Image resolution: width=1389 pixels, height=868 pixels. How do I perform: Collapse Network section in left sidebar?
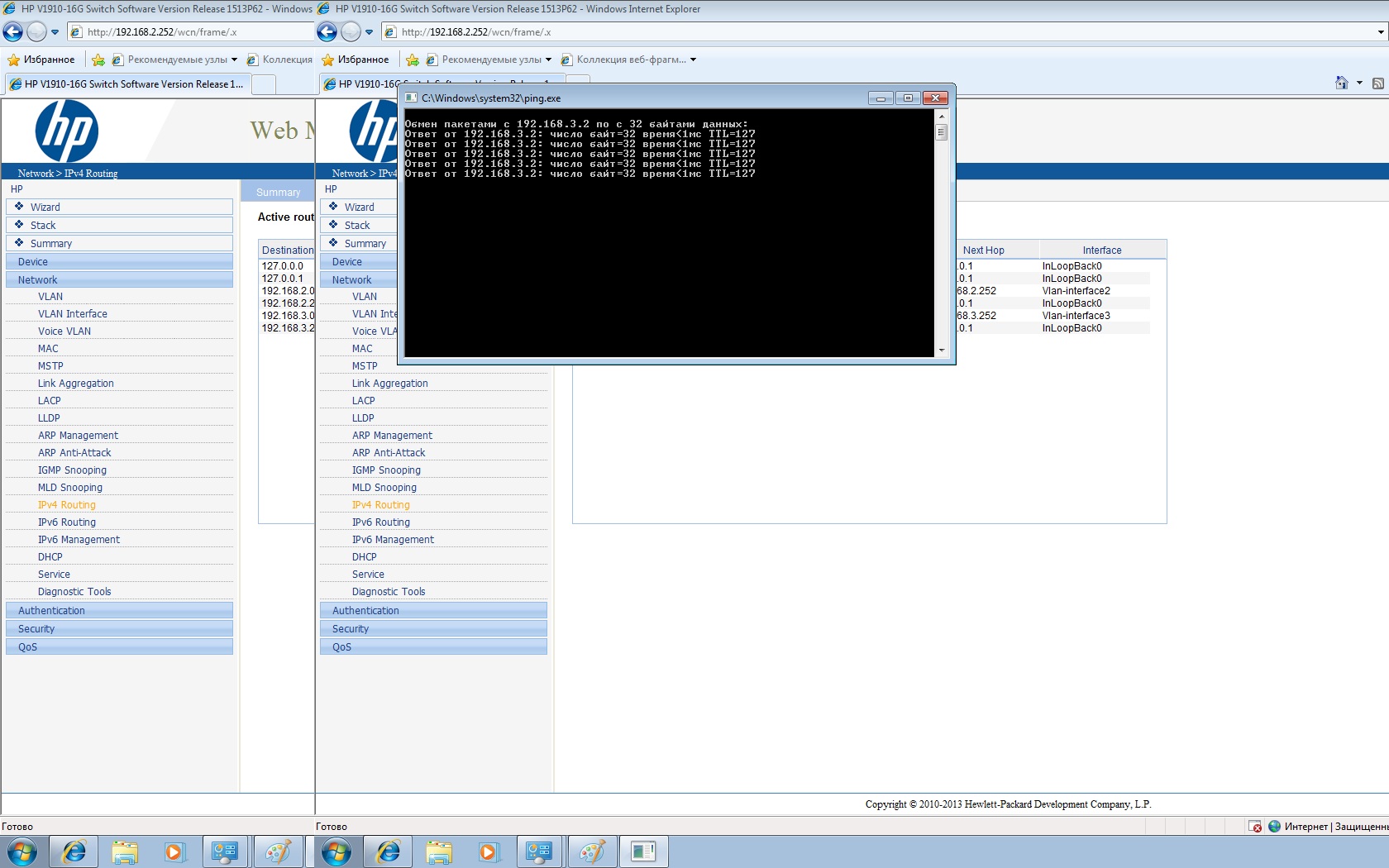[119, 280]
